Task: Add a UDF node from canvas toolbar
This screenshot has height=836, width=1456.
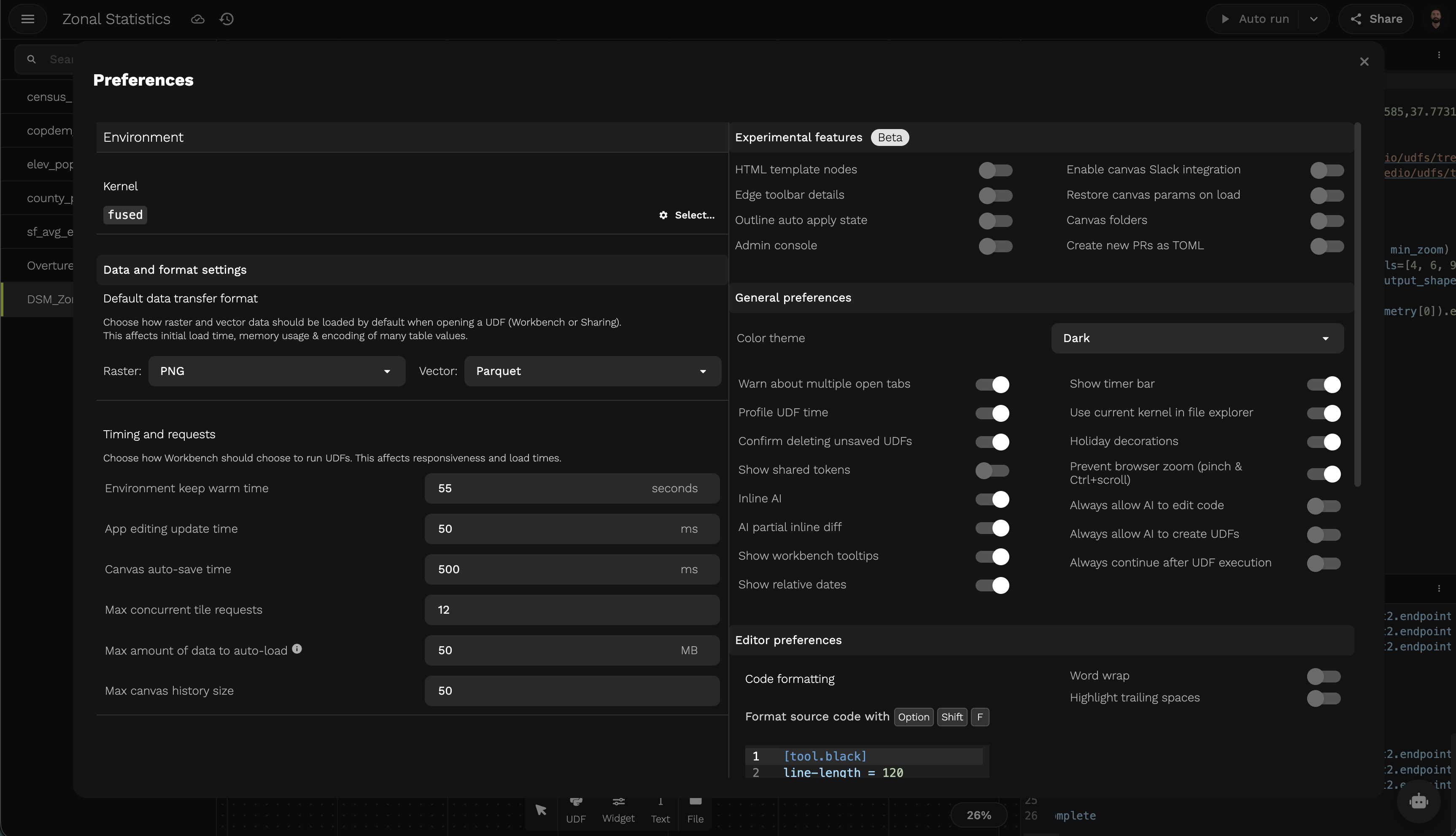Action: (x=576, y=811)
